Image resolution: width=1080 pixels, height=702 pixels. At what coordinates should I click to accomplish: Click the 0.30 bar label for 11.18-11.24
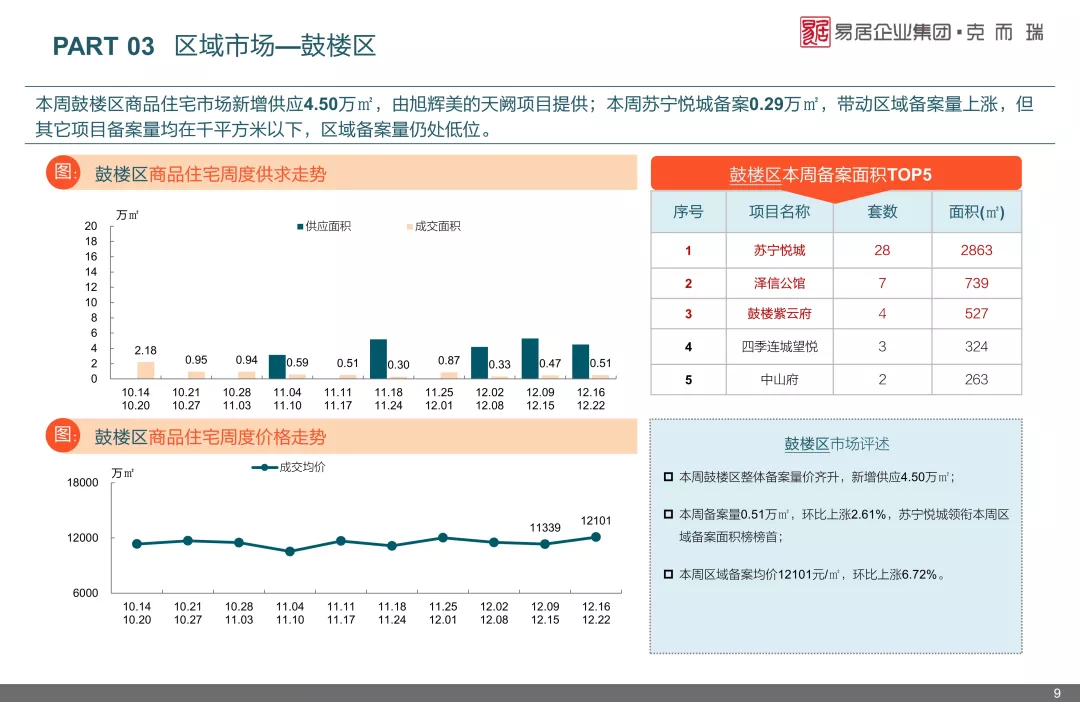tap(399, 365)
